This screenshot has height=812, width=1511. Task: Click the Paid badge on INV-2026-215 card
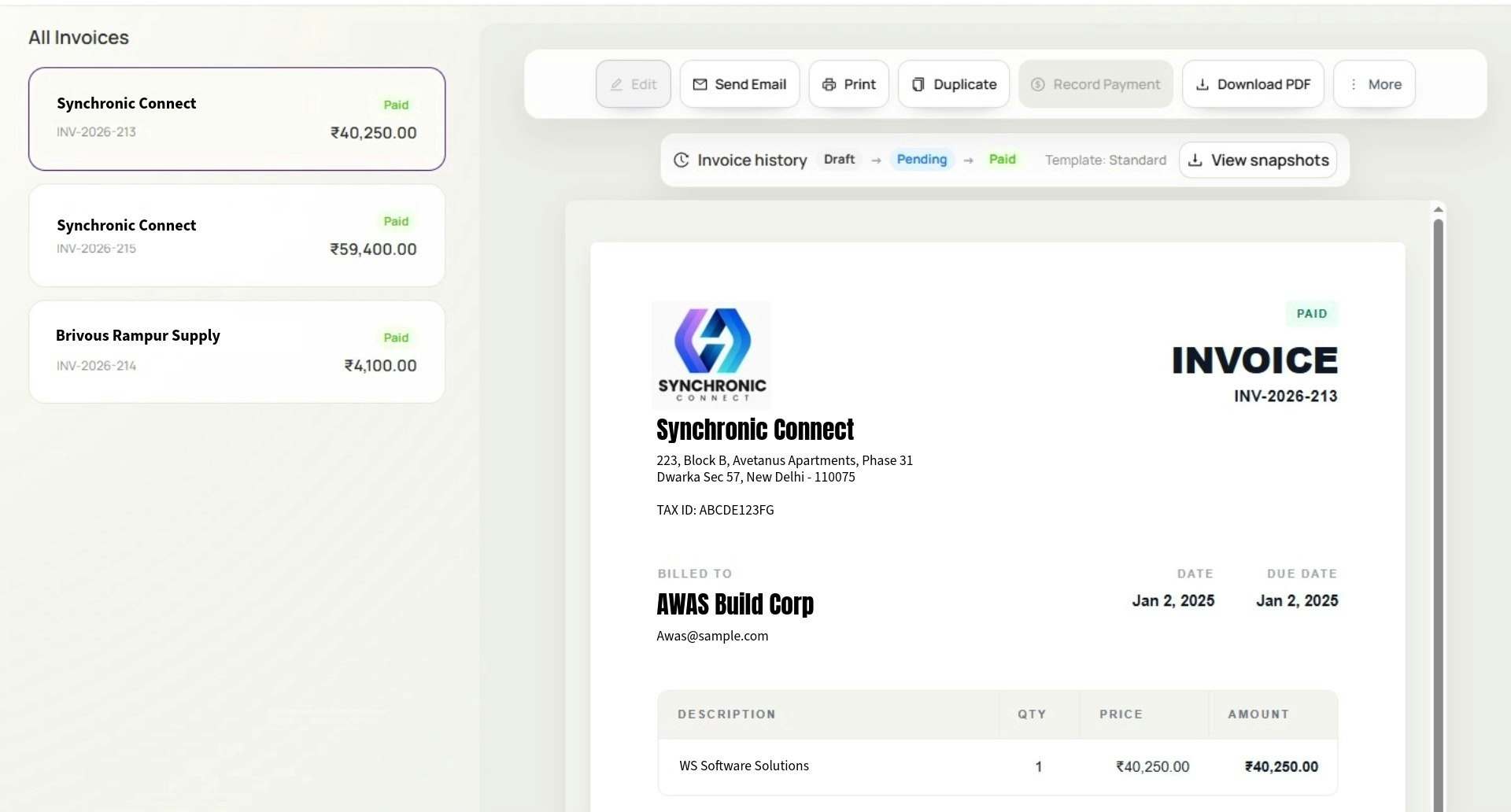pyautogui.click(x=396, y=221)
